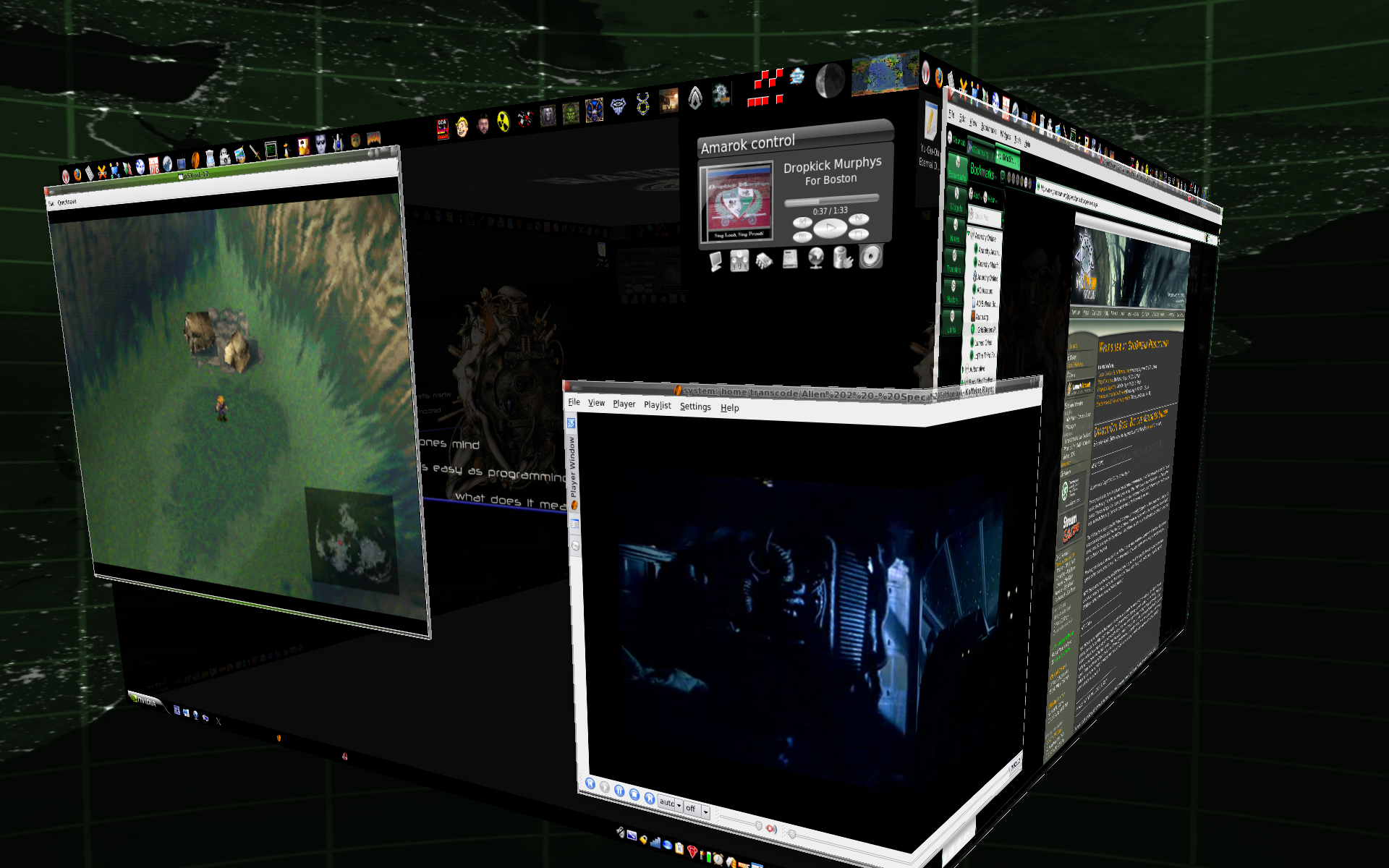Click the hard drive icon below Amarok

pos(790,258)
